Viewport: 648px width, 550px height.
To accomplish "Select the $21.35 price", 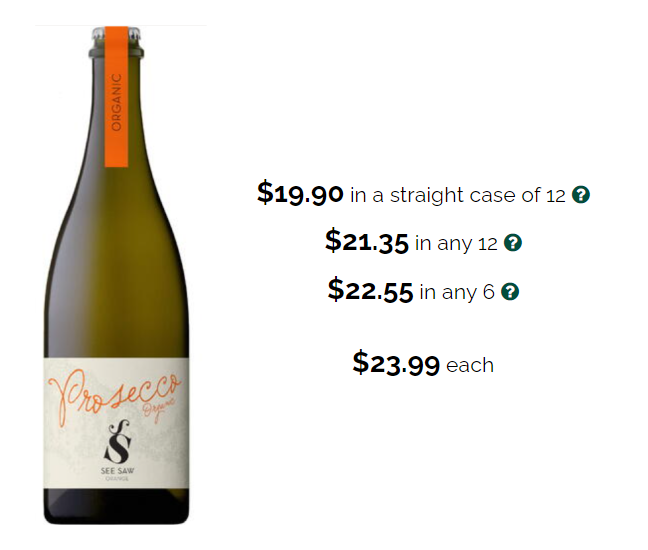I will click(367, 241).
